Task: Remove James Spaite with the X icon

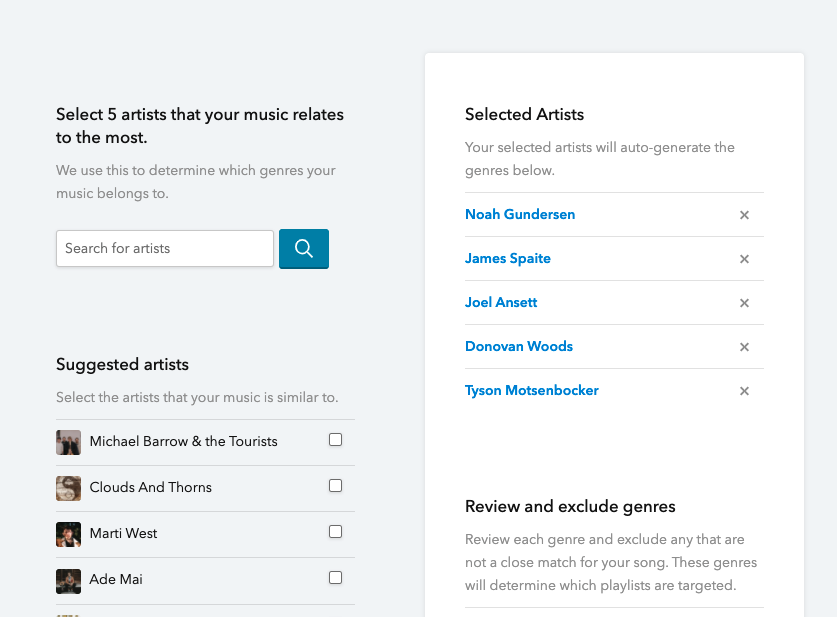Action: click(x=744, y=259)
